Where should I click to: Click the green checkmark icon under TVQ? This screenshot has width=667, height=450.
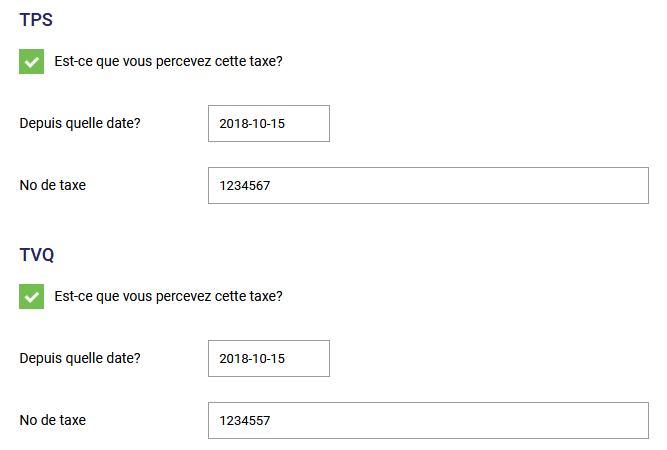point(31,297)
